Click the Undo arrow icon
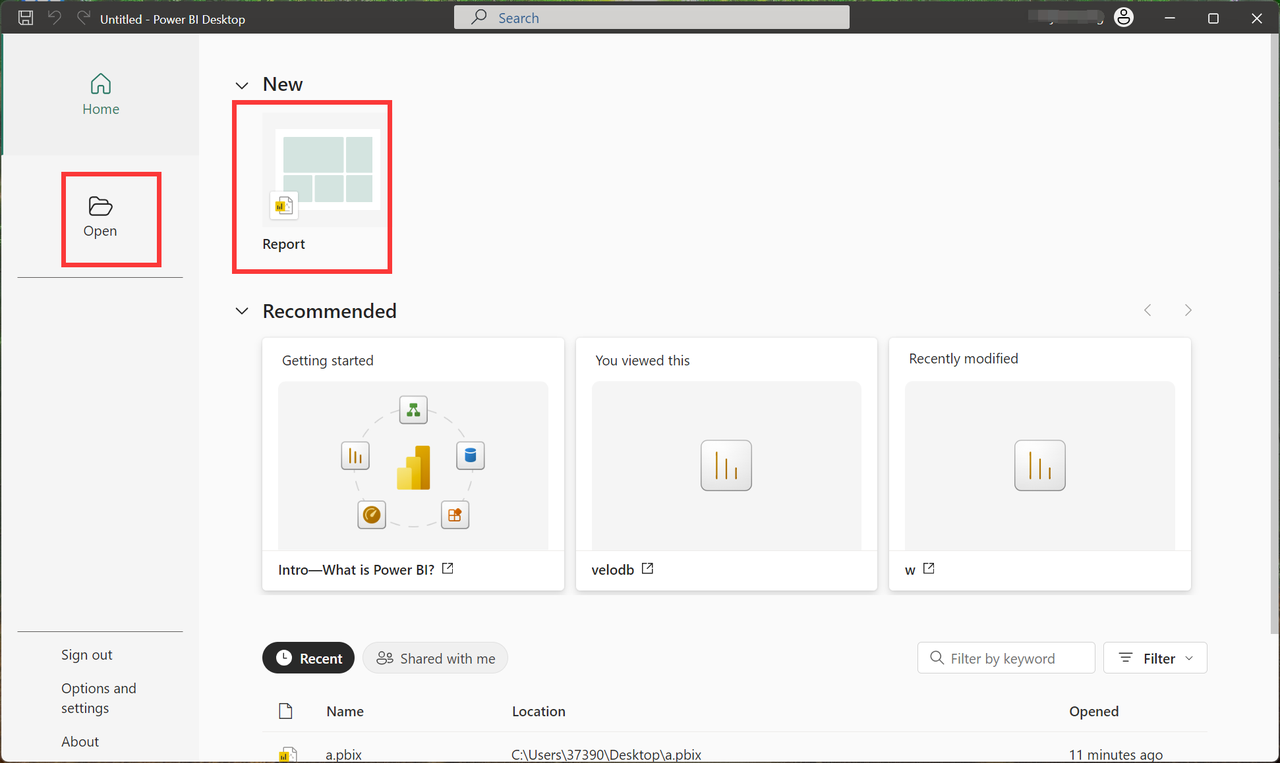The height and width of the screenshot is (763, 1280). point(55,18)
